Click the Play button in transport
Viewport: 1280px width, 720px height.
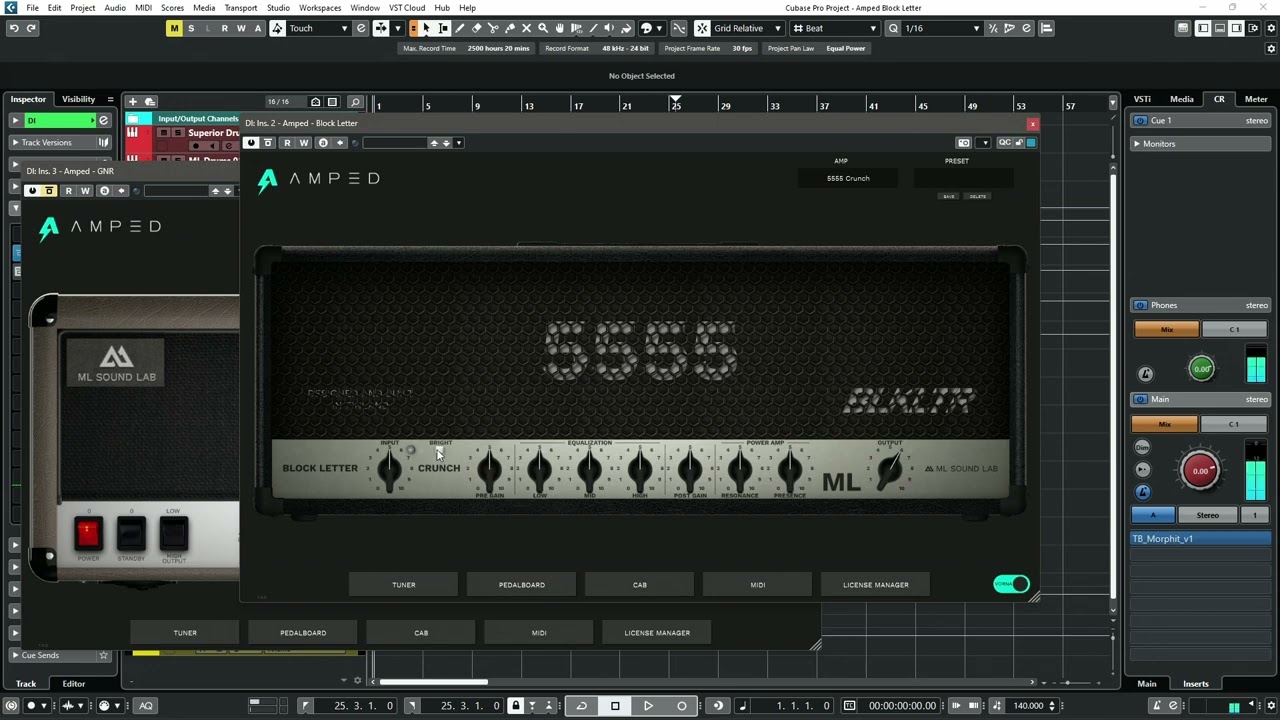pyautogui.click(x=648, y=706)
